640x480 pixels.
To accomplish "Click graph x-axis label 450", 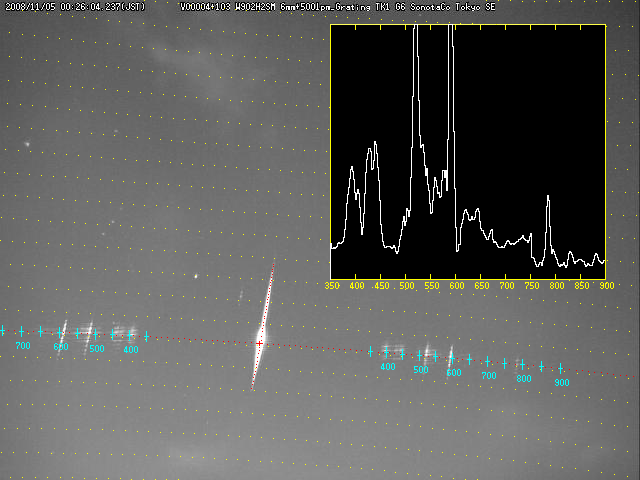I will click(382, 286).
